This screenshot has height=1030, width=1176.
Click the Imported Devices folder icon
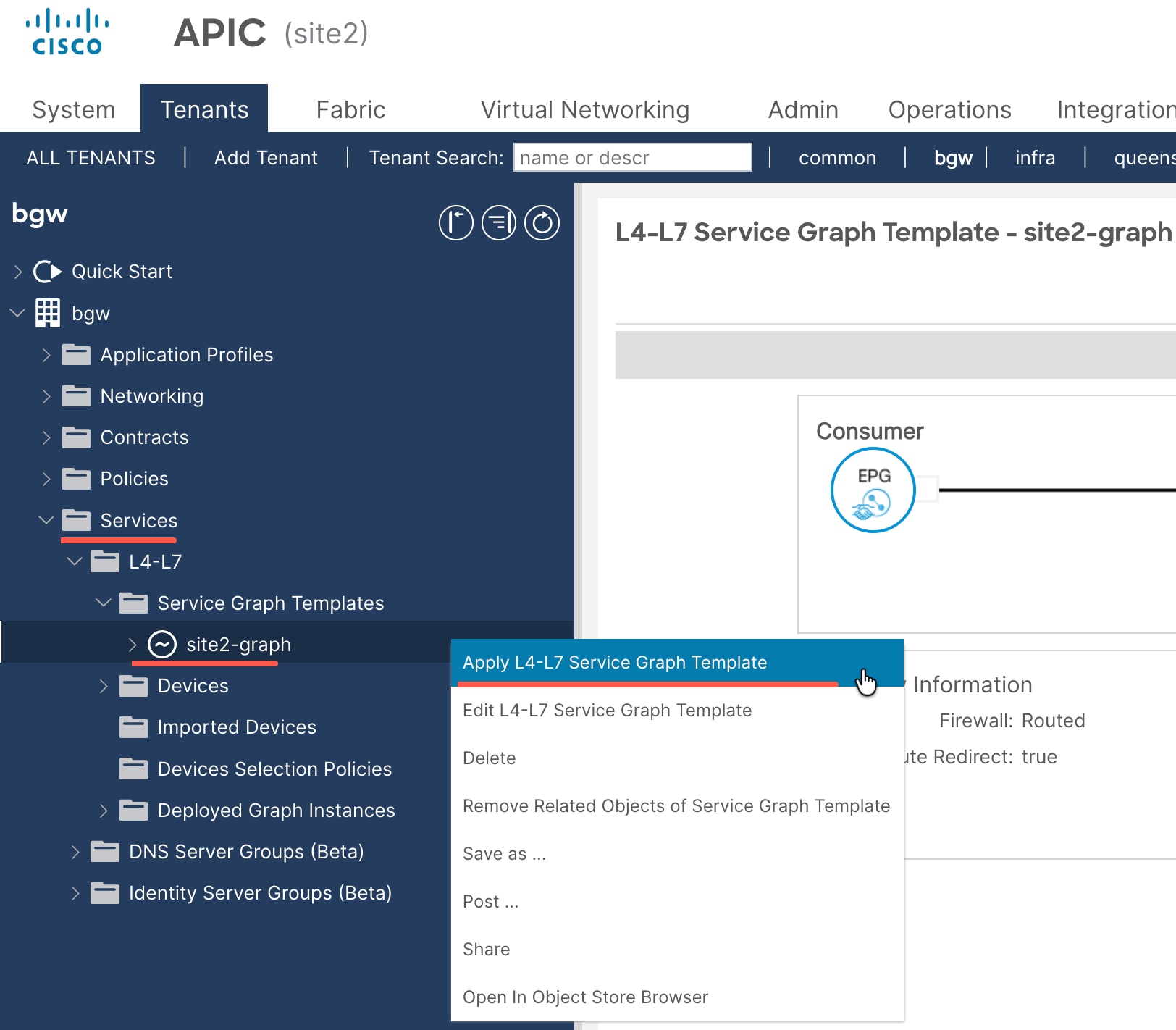point(133,727)
